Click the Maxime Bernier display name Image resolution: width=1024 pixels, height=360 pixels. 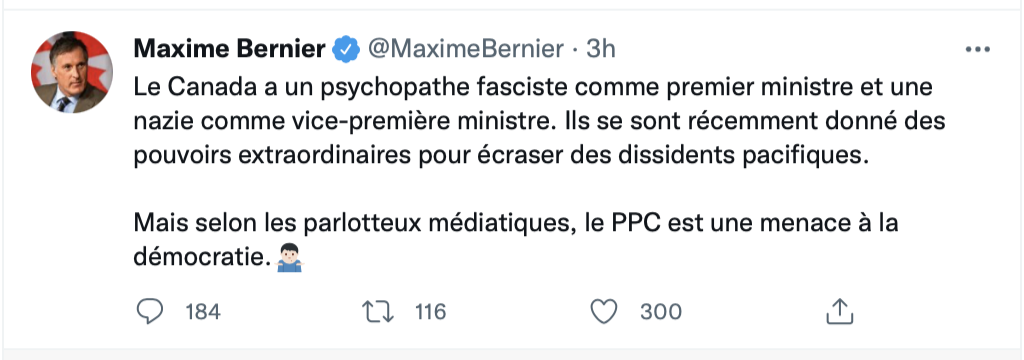pyautogui.click(x=229, y=49)
